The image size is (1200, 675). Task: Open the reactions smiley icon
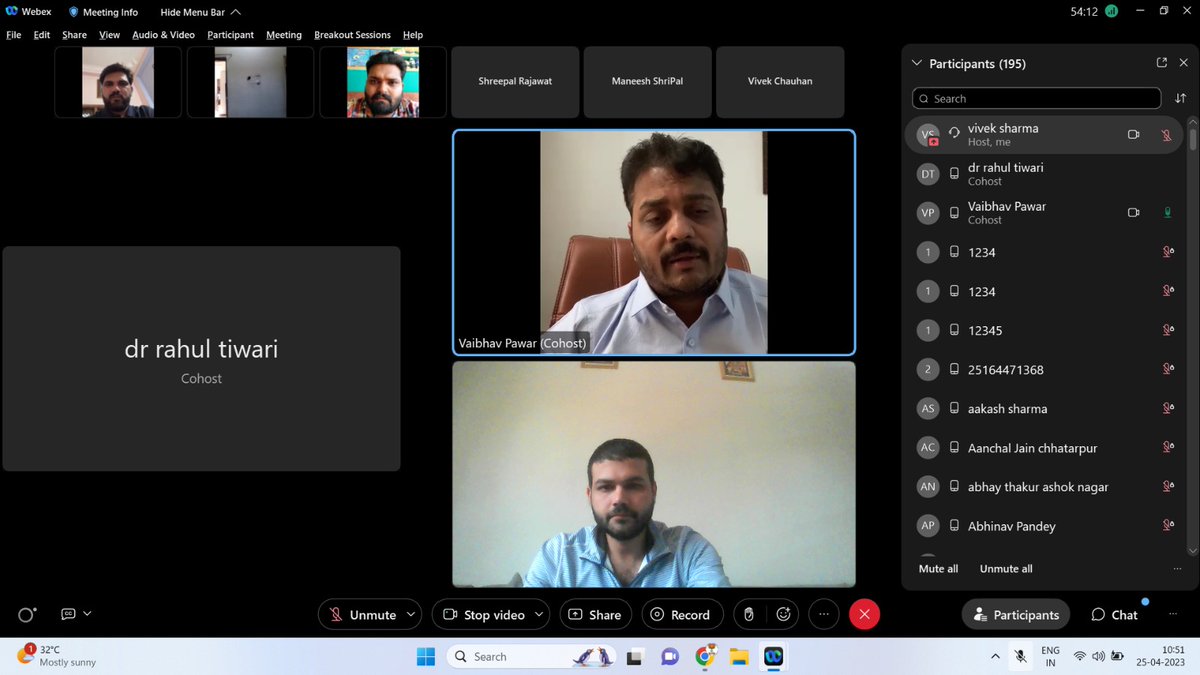(784, 615)
